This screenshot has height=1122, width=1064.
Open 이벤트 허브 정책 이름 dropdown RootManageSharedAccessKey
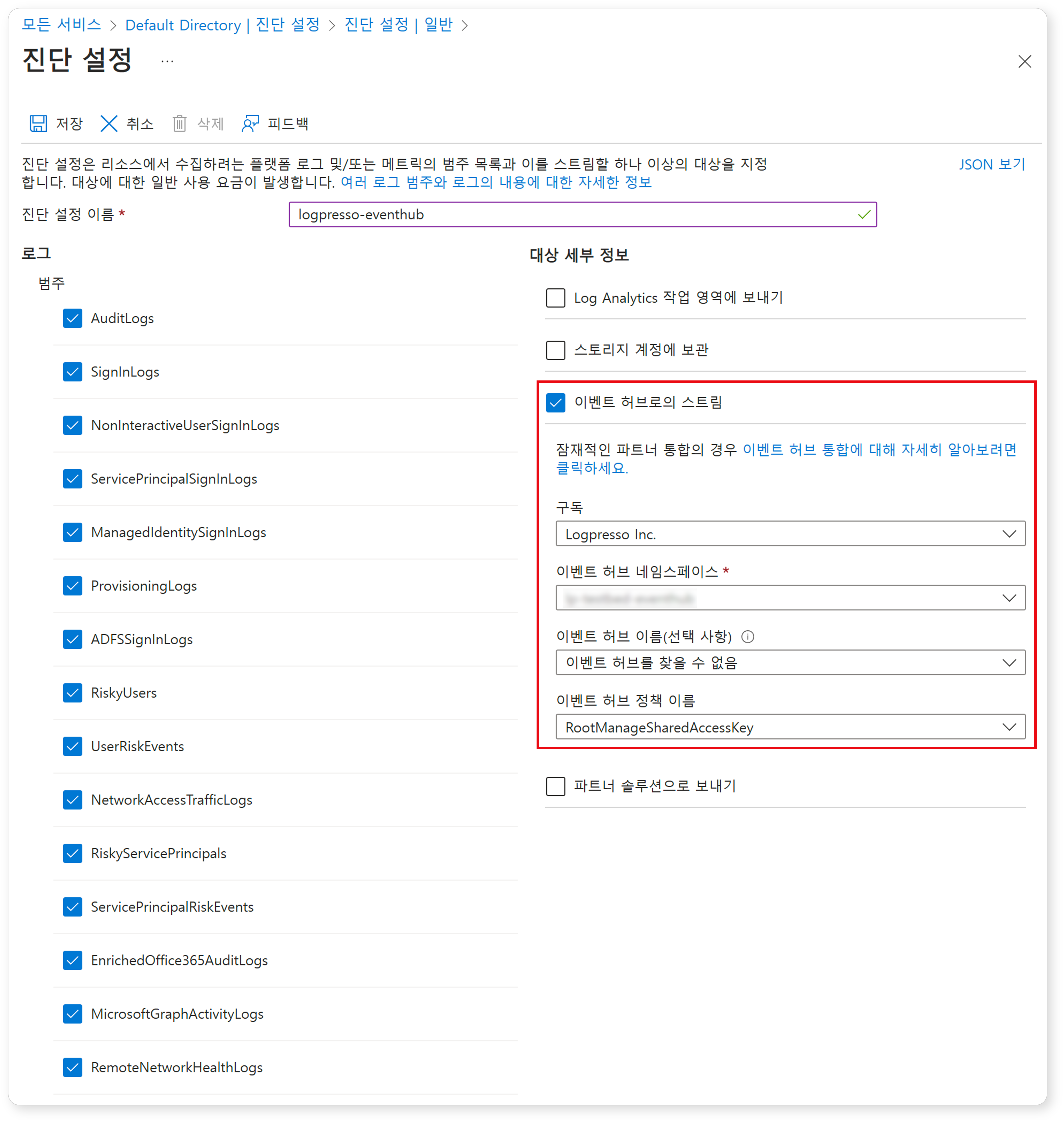(x=790, y=727)
